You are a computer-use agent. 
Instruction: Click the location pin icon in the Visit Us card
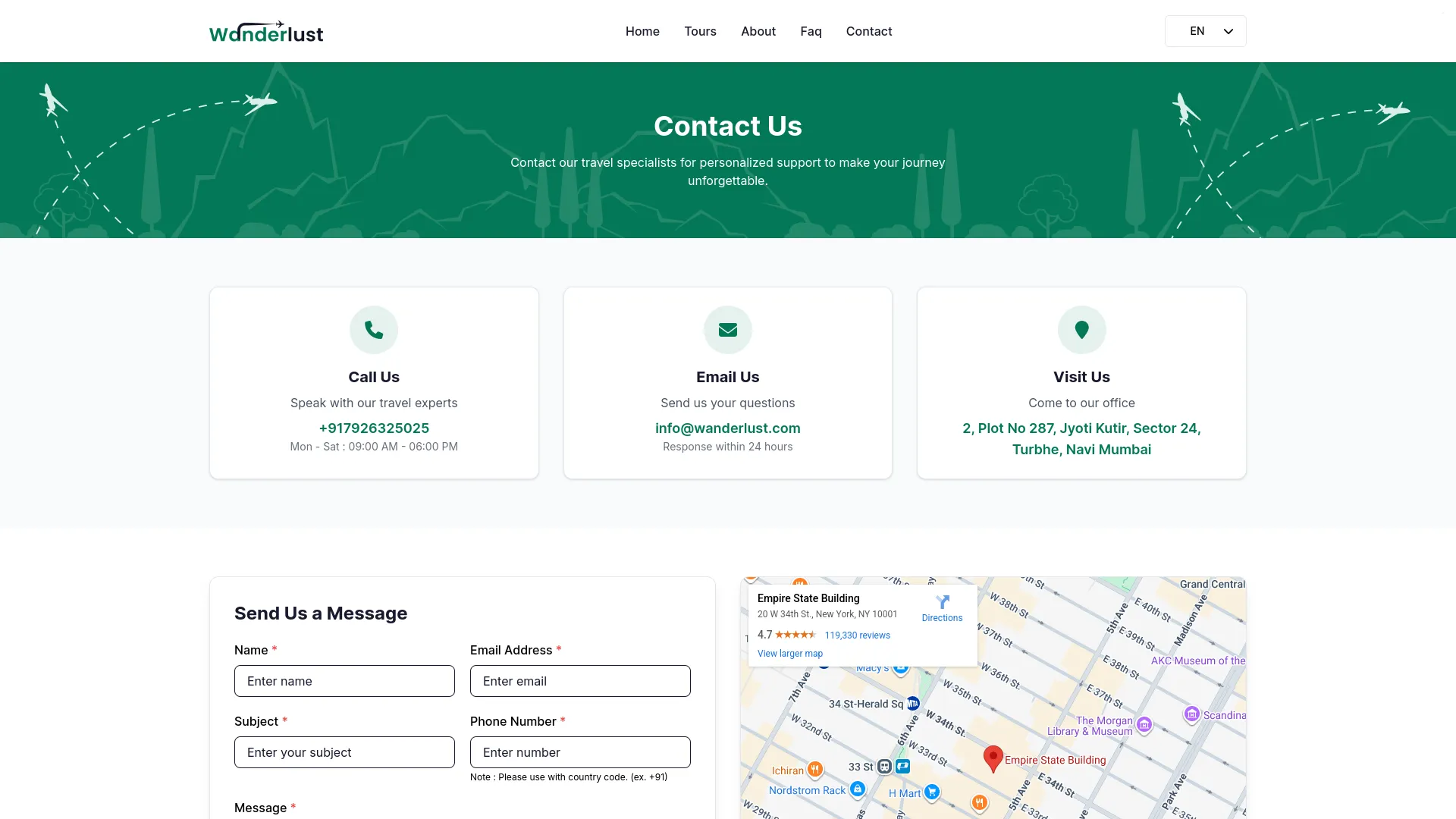(1081, 329)
